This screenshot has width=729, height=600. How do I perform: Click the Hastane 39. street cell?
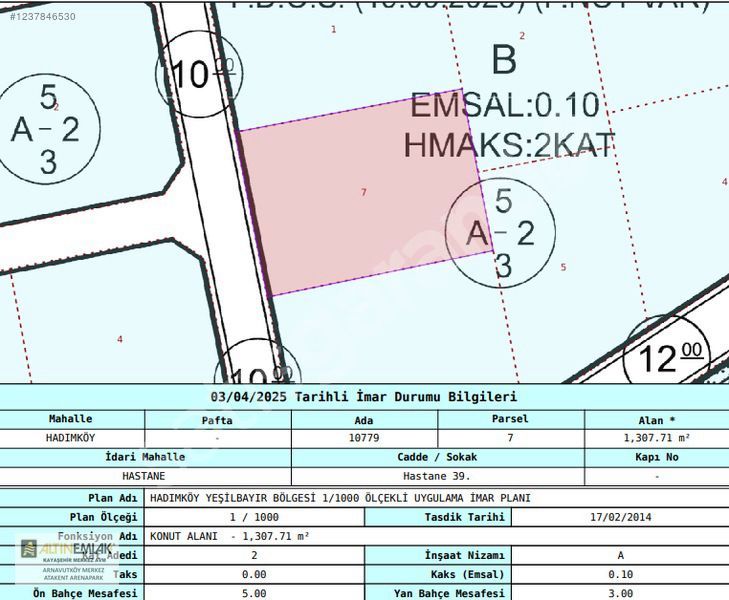pyautogui.click(x=437, y=477)
